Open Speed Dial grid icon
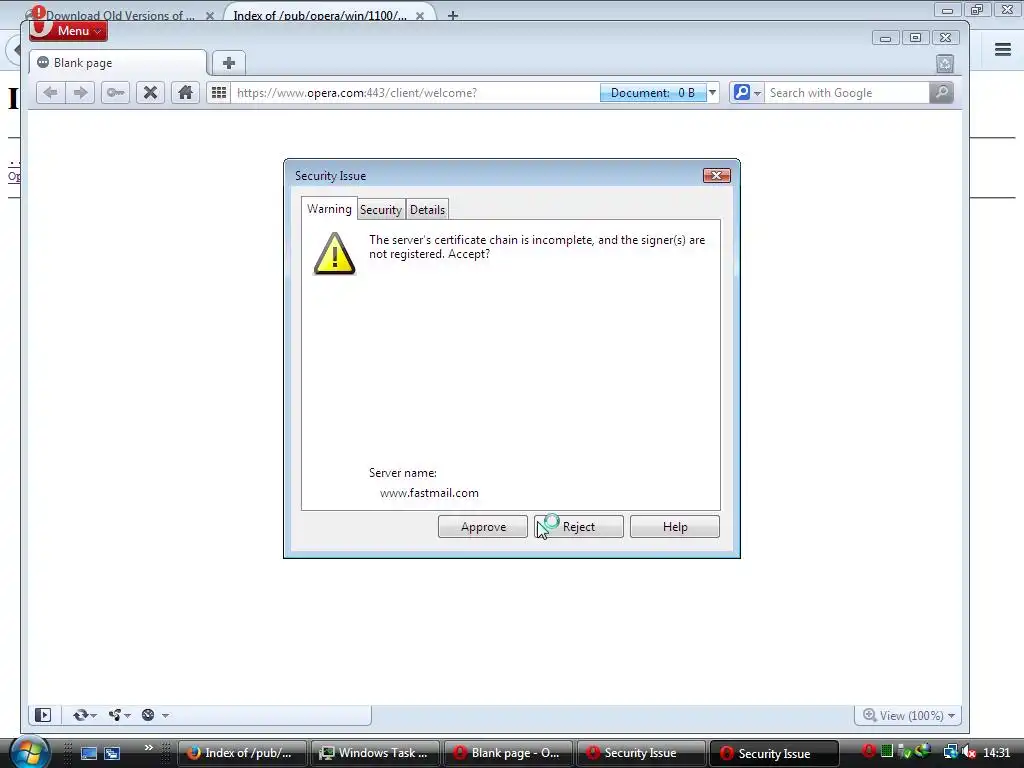 click(219, 93)
